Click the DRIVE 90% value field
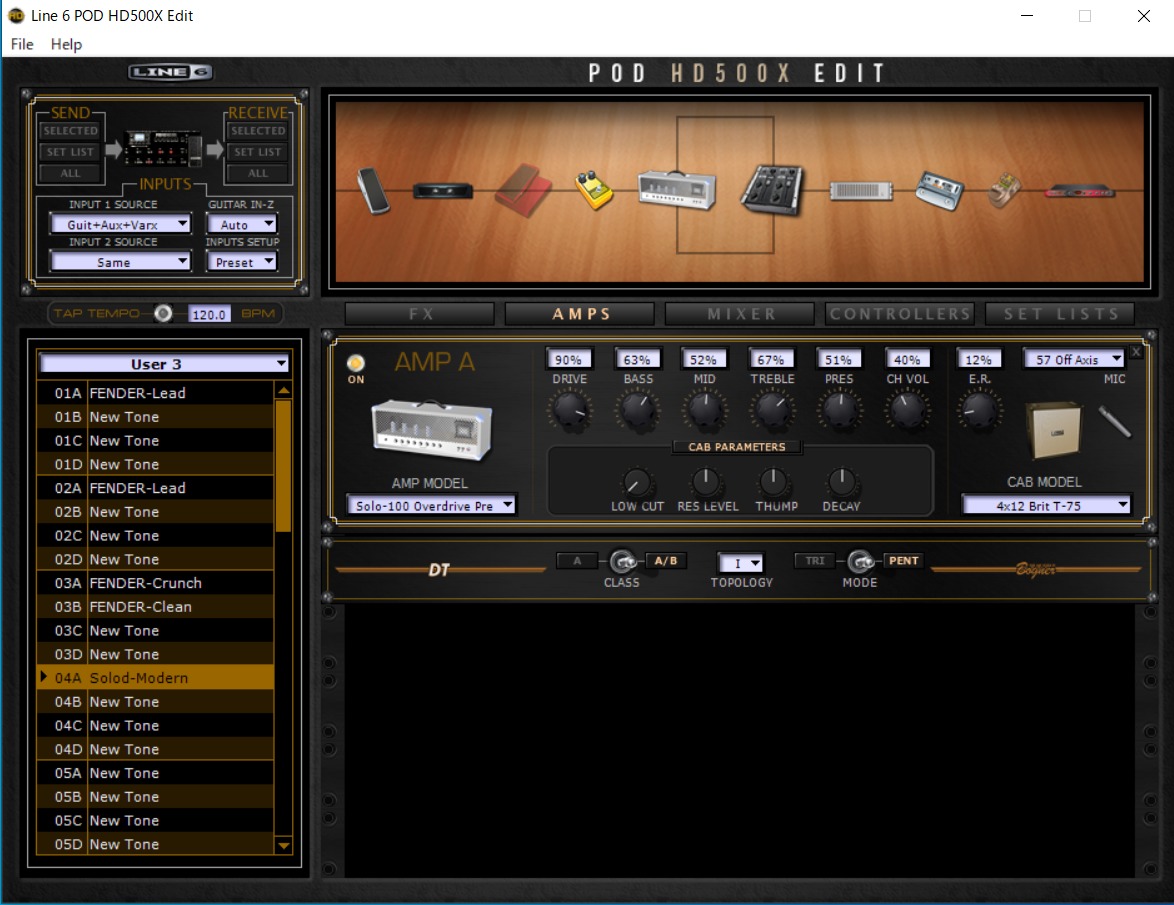The width and height of the screenshot is (1174, 905). click(568, 359)
